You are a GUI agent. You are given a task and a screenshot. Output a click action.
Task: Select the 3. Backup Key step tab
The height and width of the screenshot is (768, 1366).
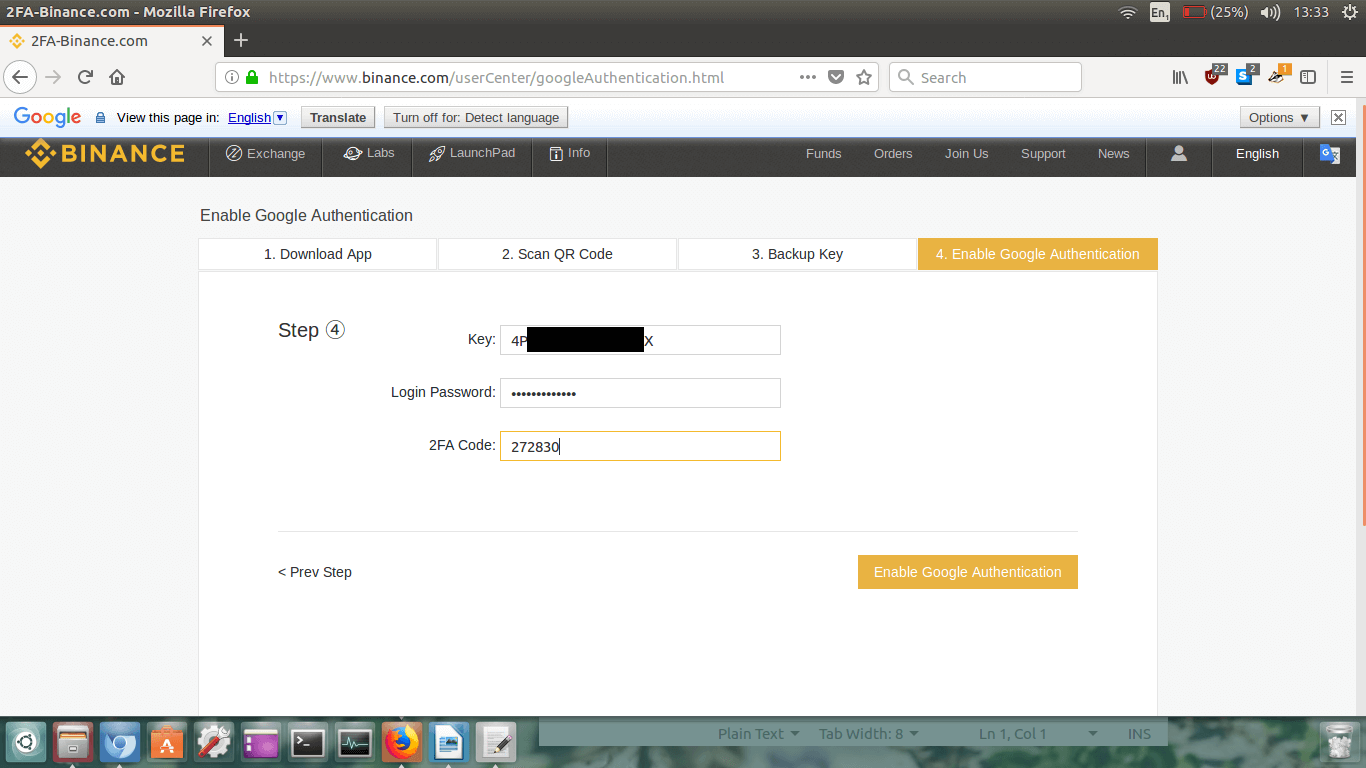[797, 254]
